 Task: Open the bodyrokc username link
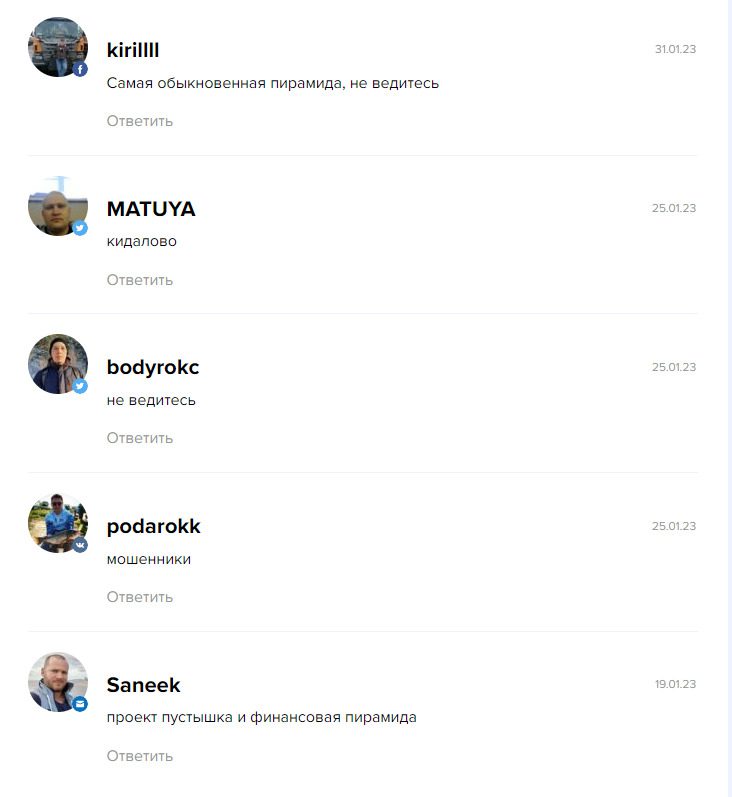(153, 367)
